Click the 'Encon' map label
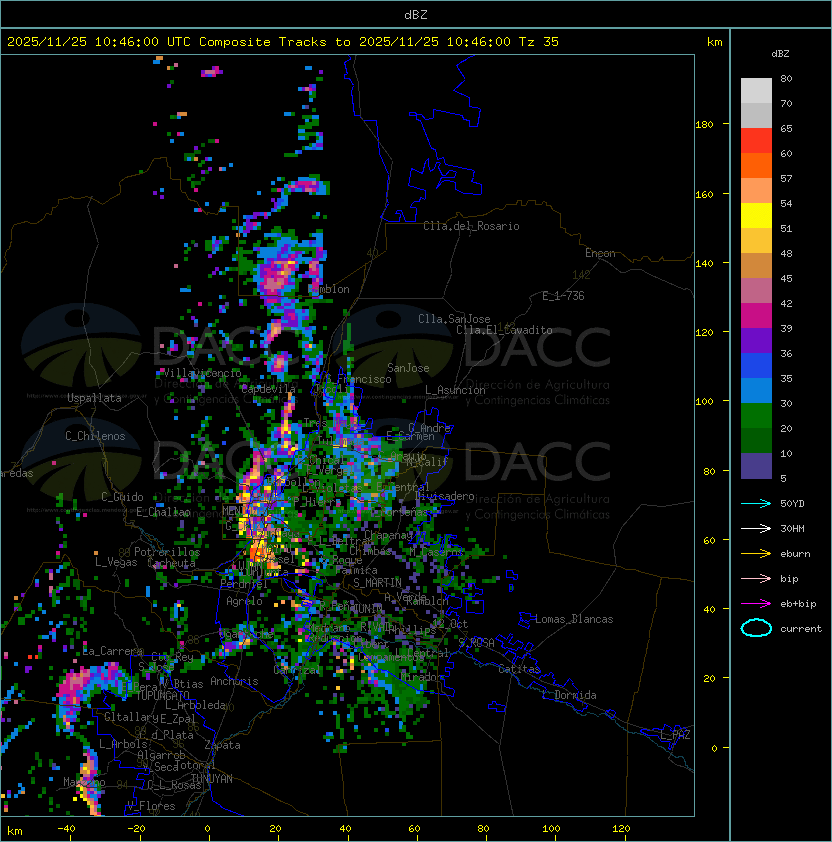The height and width of the screenshot is (842, 832). pyautogui.click(x=601, y=253)
